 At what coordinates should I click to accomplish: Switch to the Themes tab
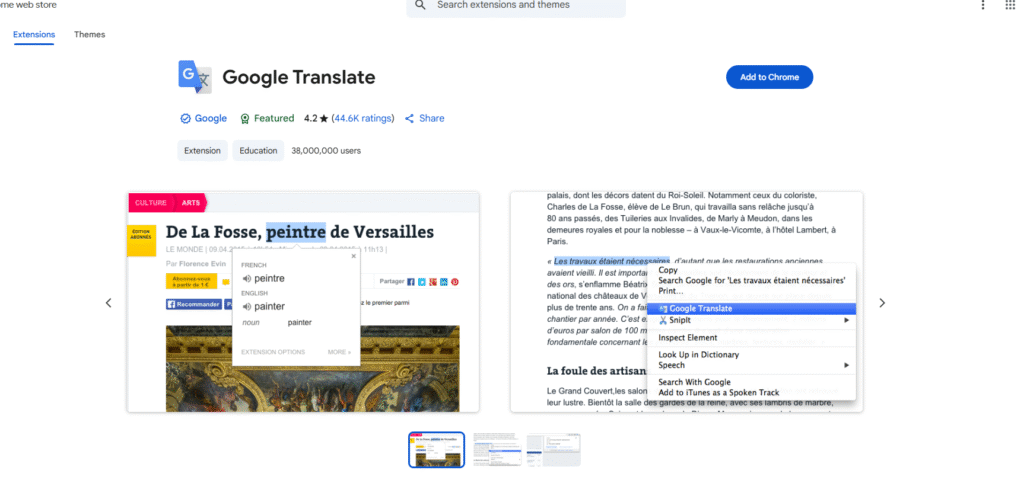coord(89,34)
